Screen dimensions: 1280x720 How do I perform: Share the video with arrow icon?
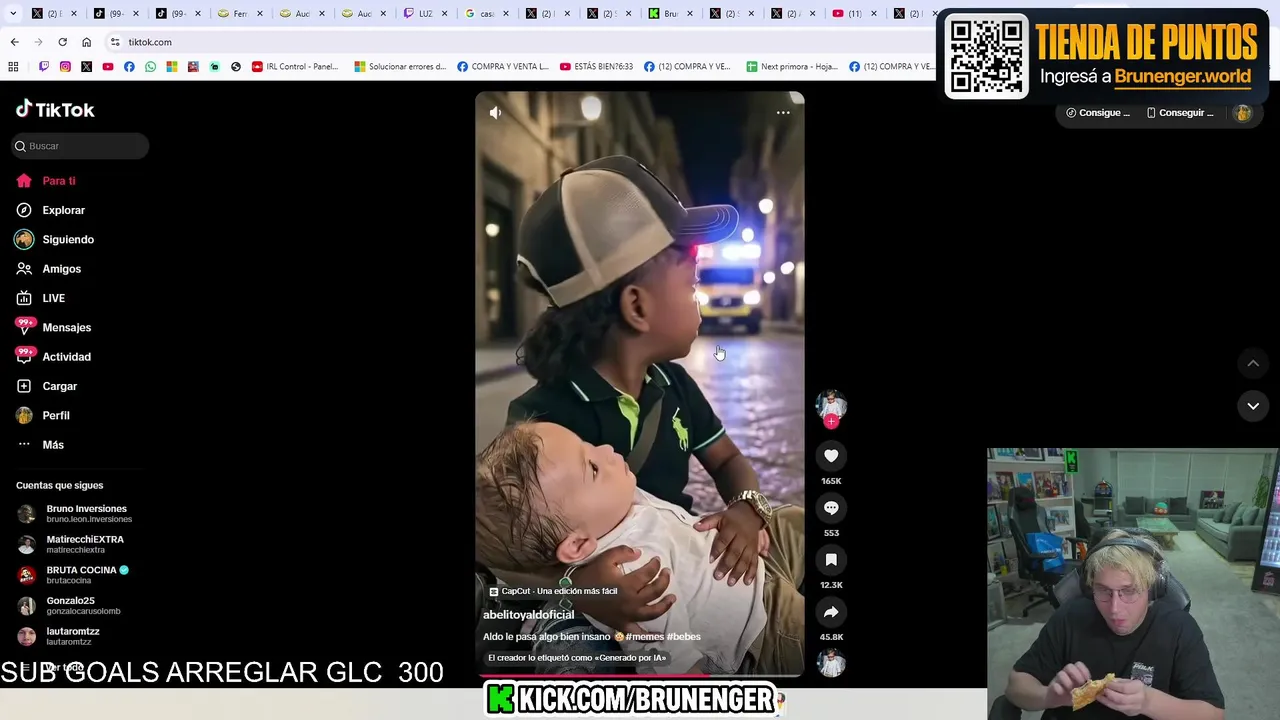coord(831,612)
